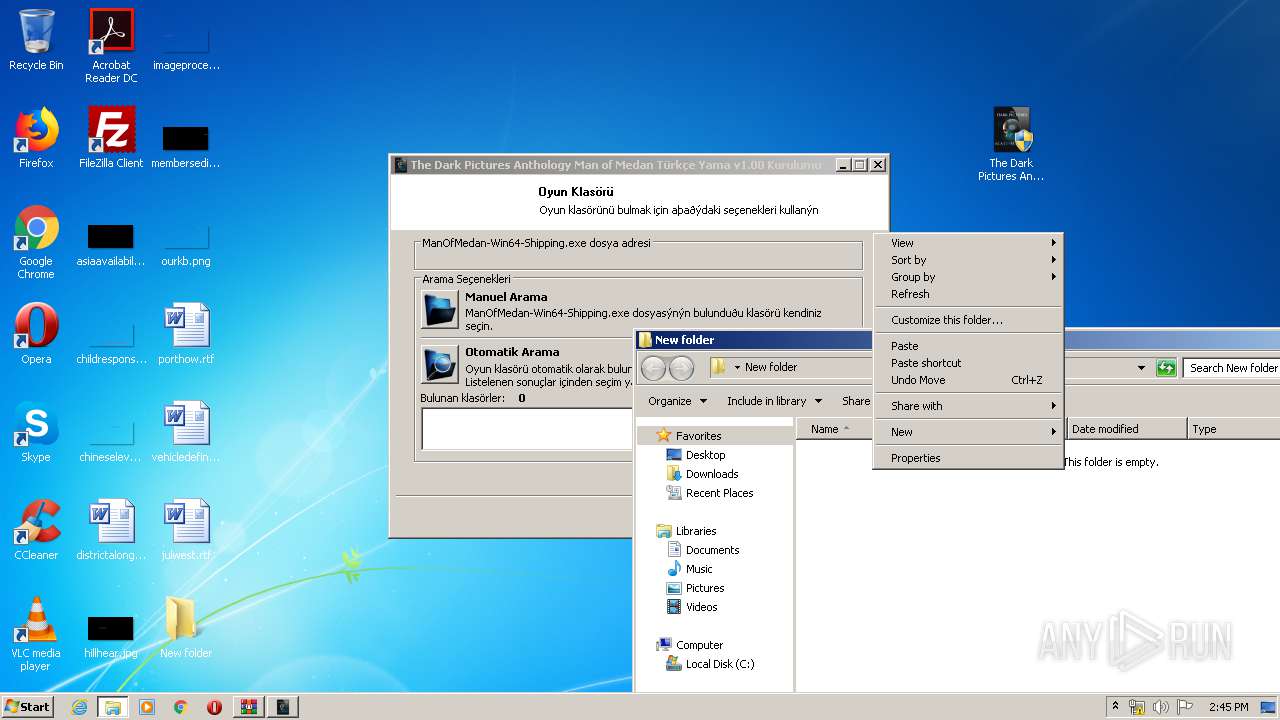Expand the New submenu in context menu

point(968,432)
